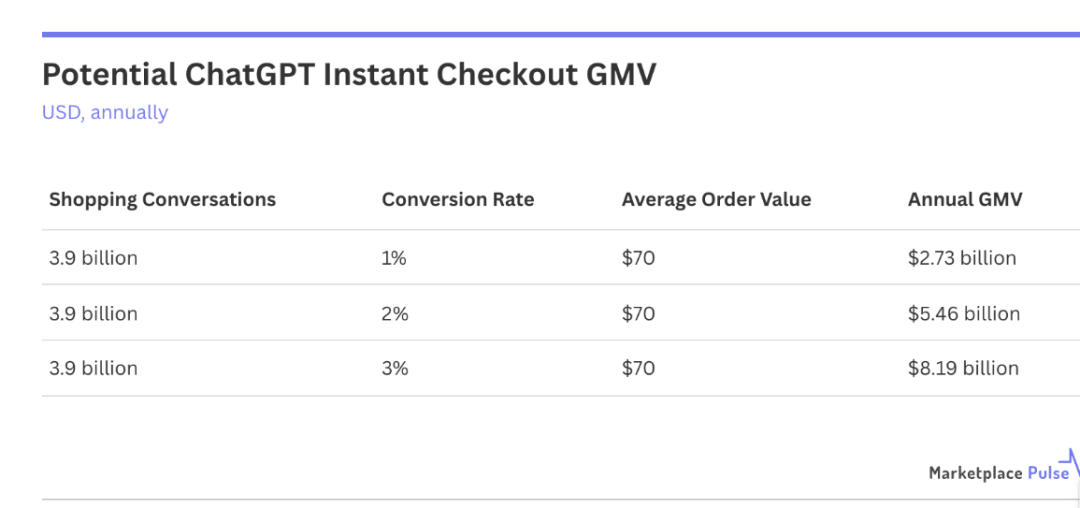The width and height of the screenshot is (1080, 508).
Task: Select the 2% conversion rate cell
Action: (395, 314)
